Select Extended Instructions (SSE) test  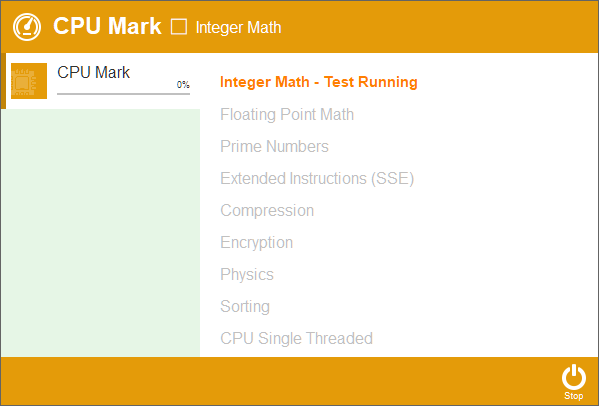tap(317, 178)
